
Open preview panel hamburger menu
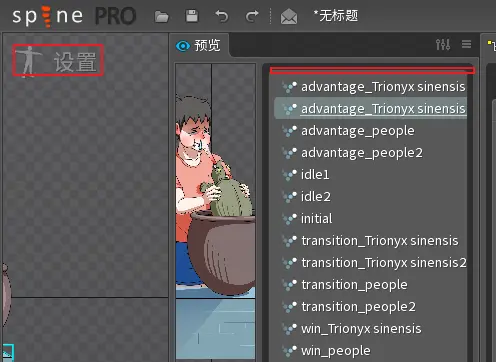click(x=466, y=44)
